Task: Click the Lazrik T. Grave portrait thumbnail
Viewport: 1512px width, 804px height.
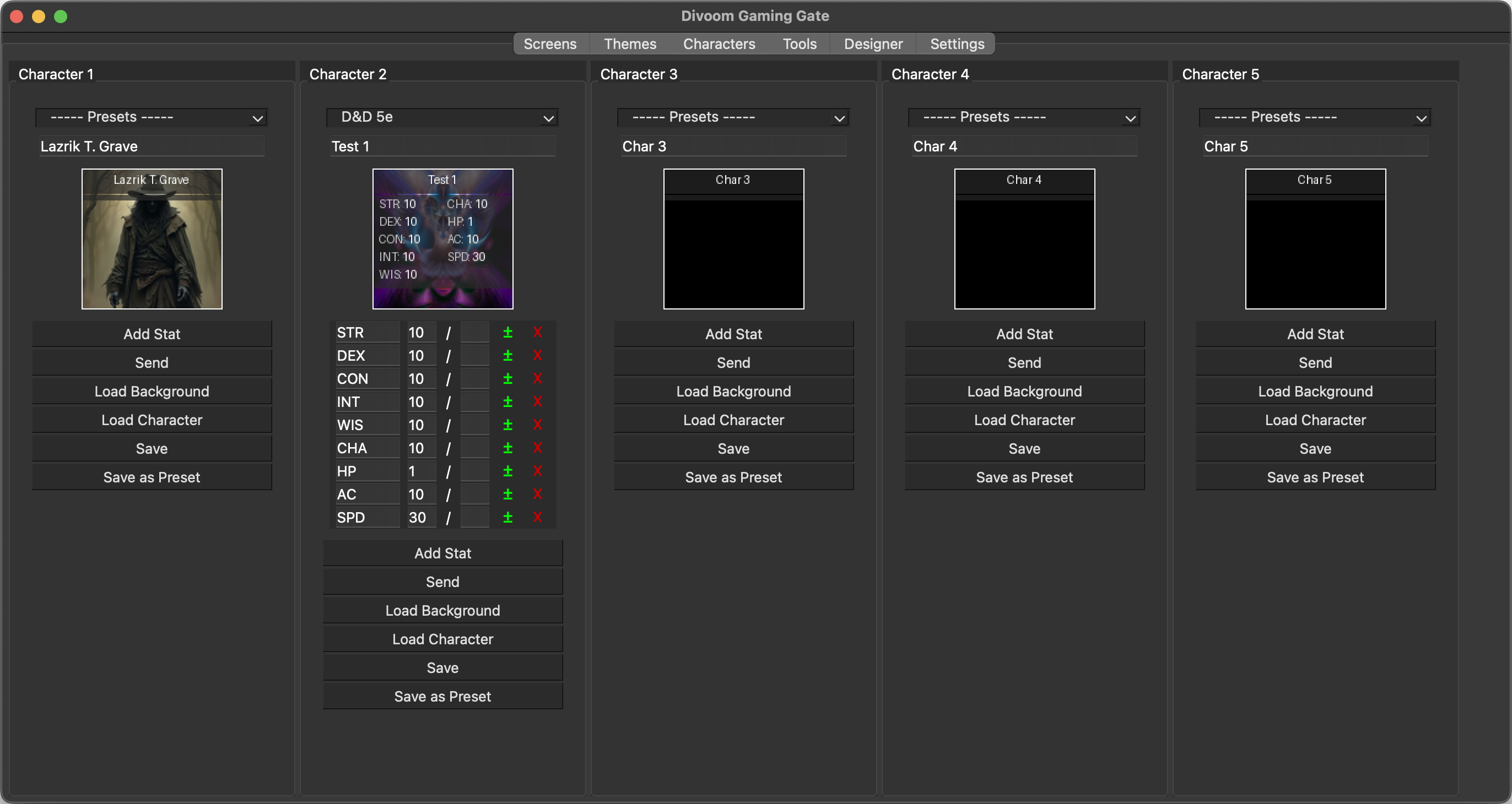Action: tap(152, 238)
